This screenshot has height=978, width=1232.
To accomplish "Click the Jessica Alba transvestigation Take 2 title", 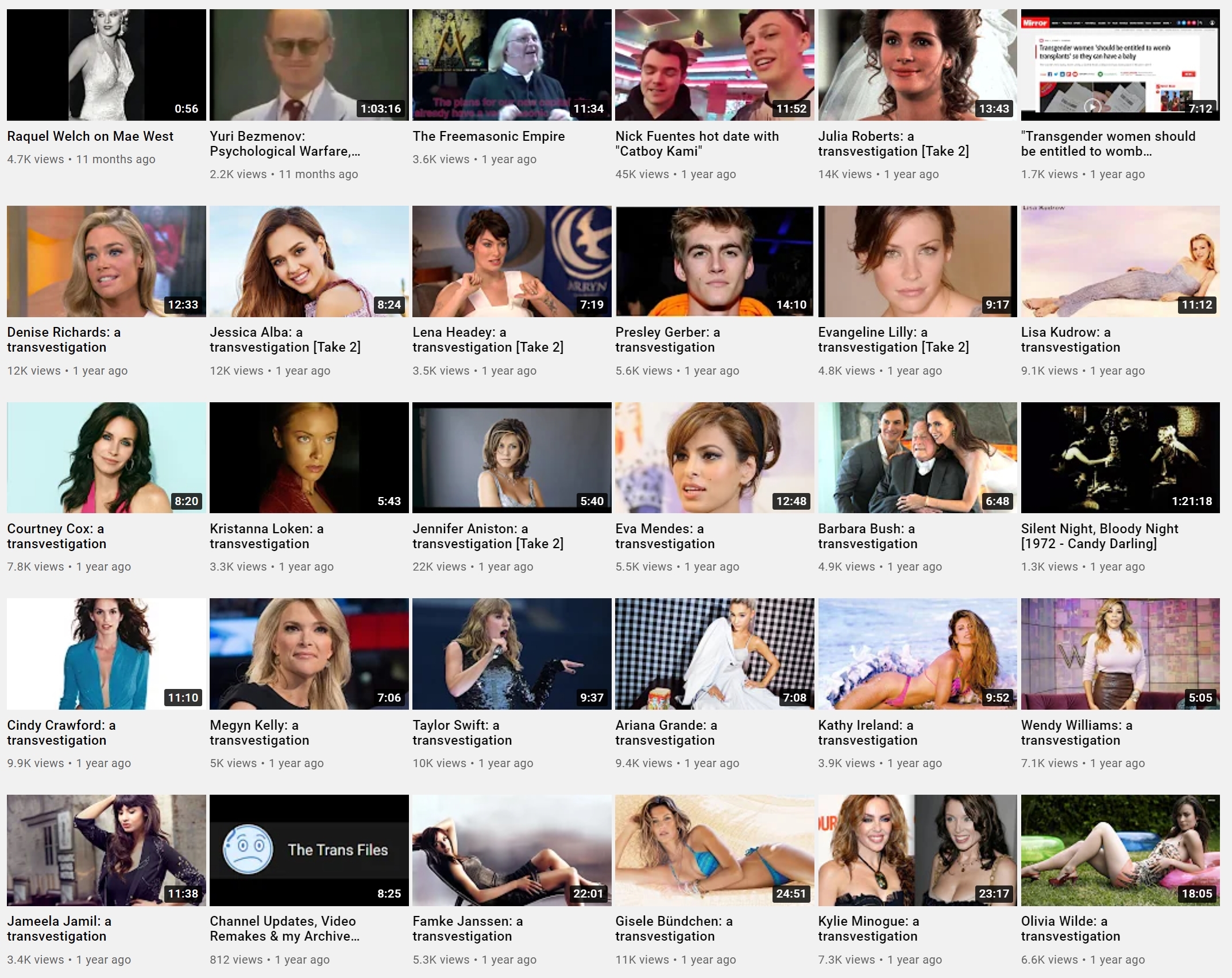I will pyautogui.click(x=285, y=340).
